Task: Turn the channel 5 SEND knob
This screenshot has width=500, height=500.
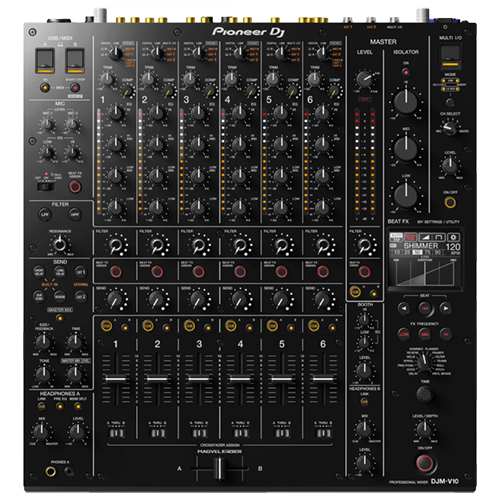Action: 282,299
